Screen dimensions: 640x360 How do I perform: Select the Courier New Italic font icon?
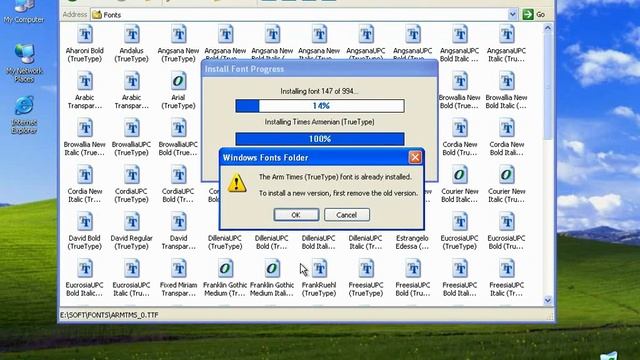[x=507, y=175]
